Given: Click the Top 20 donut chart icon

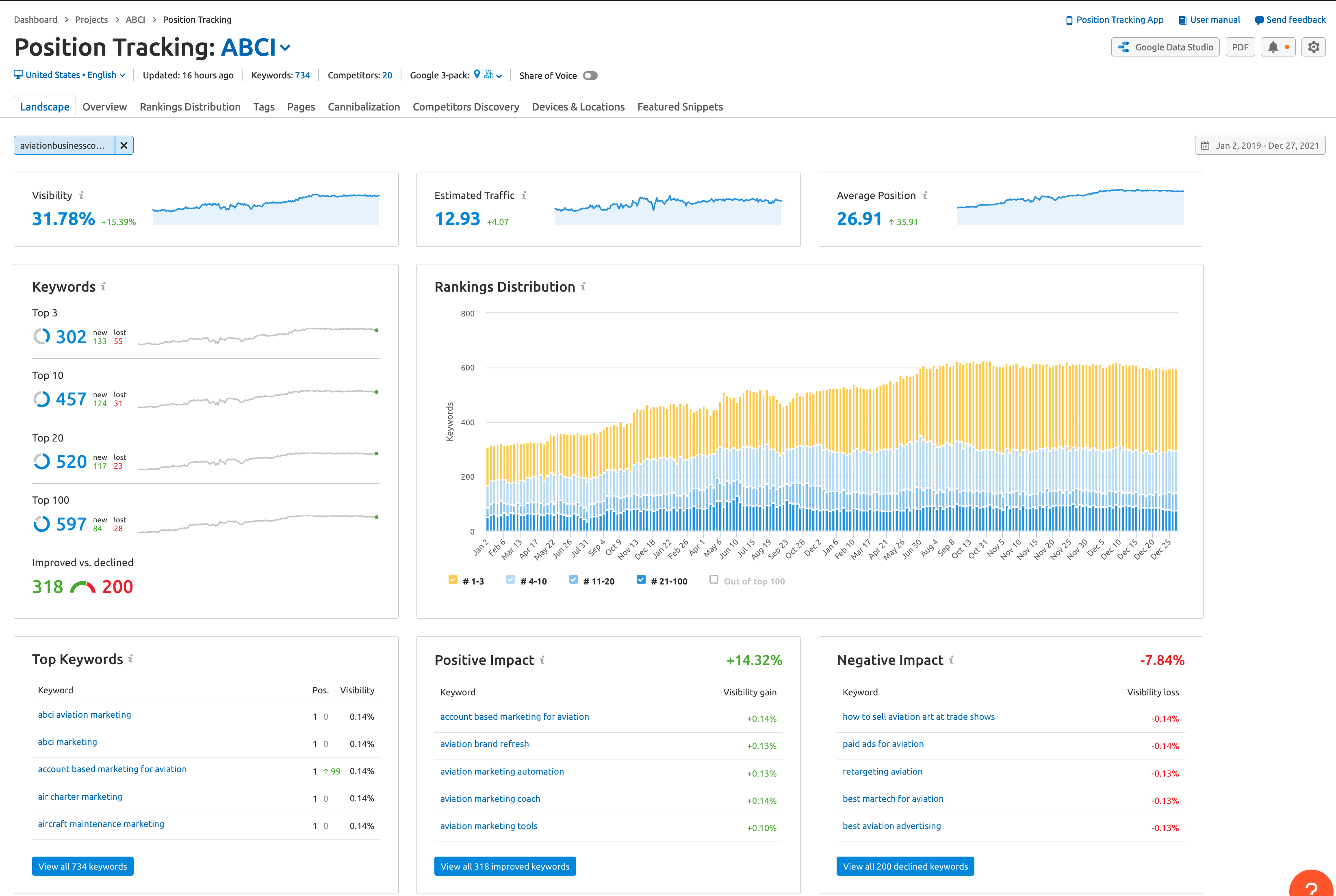Looking at the screenshot, I should [41, 461].
